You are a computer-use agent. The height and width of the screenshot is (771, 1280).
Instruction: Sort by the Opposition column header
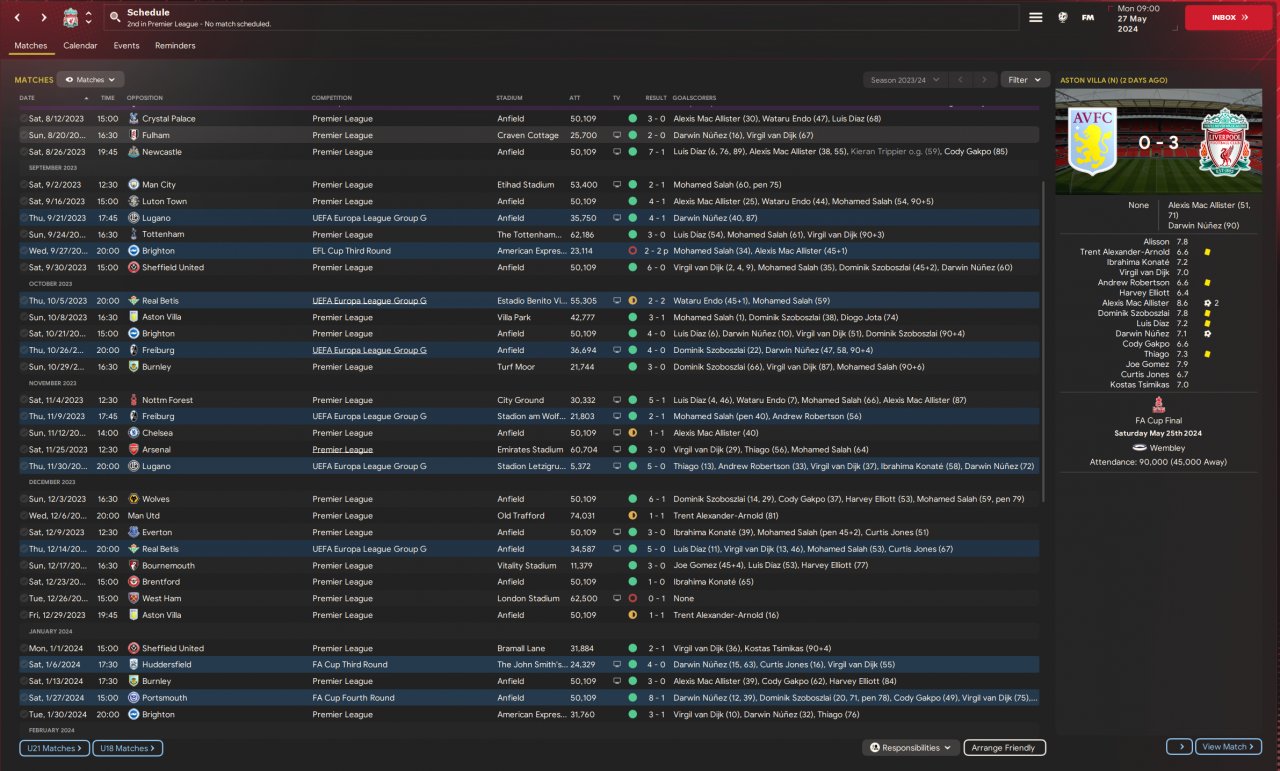(x=145, y=98)
